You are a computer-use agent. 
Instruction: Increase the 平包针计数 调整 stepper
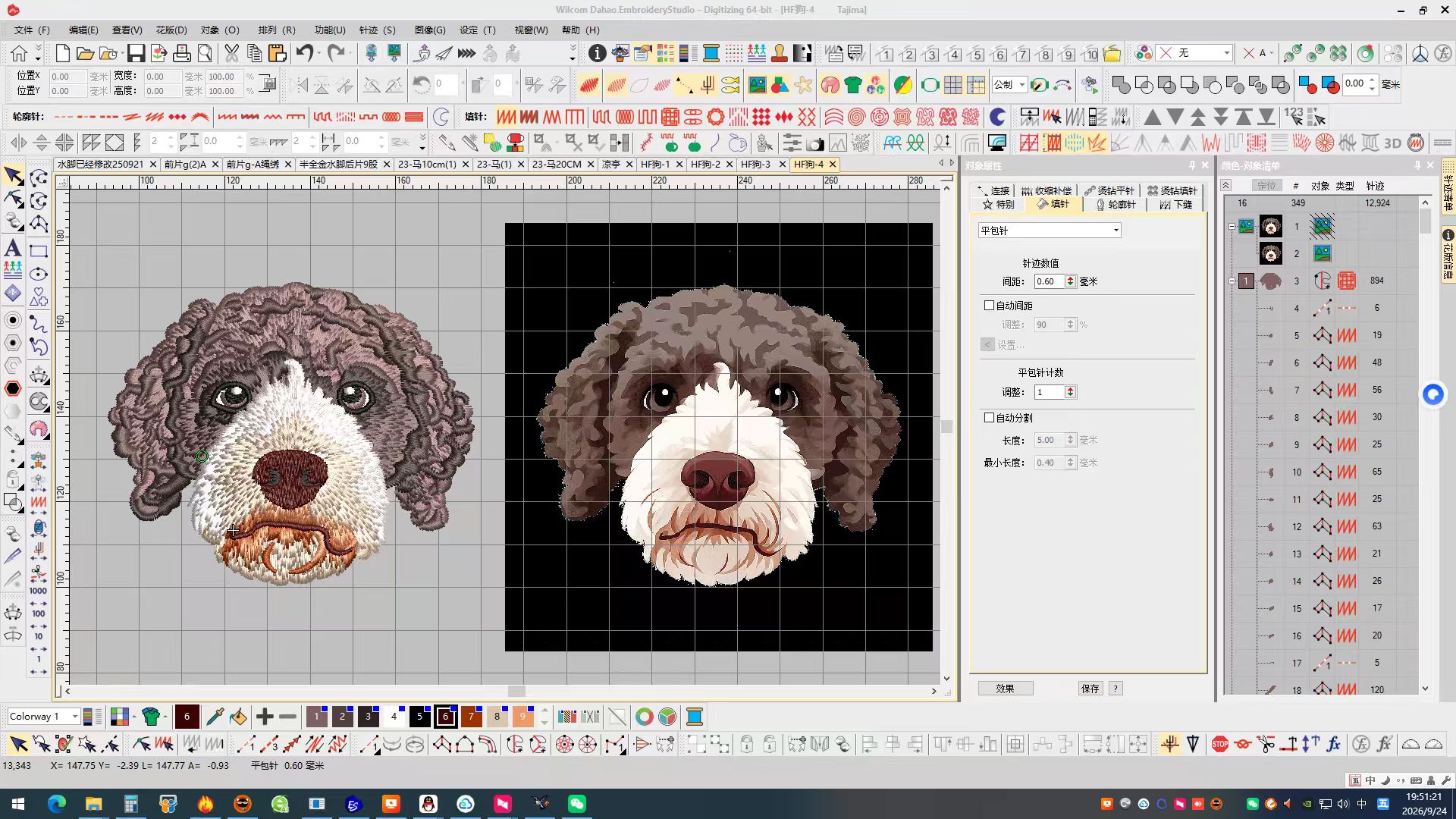pyautogui.click(x=1071, y=389)
